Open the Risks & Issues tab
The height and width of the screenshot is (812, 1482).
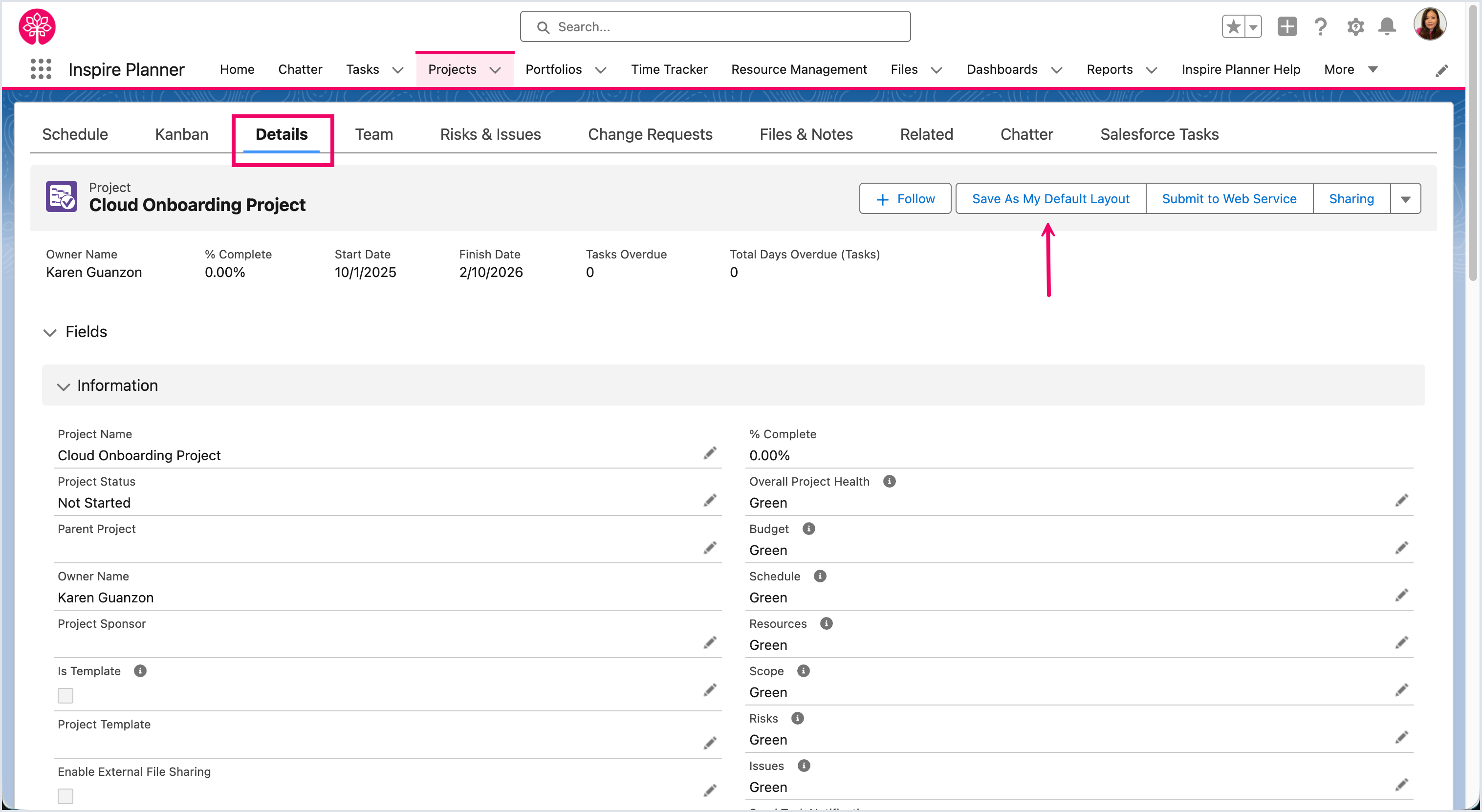click(x=490, y=134)
